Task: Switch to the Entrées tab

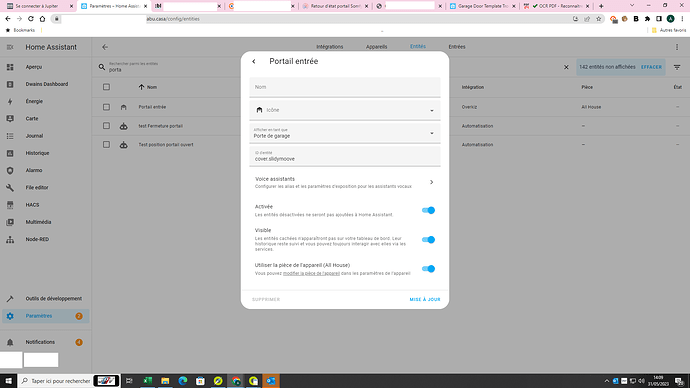Action: (x=457, y=47)
